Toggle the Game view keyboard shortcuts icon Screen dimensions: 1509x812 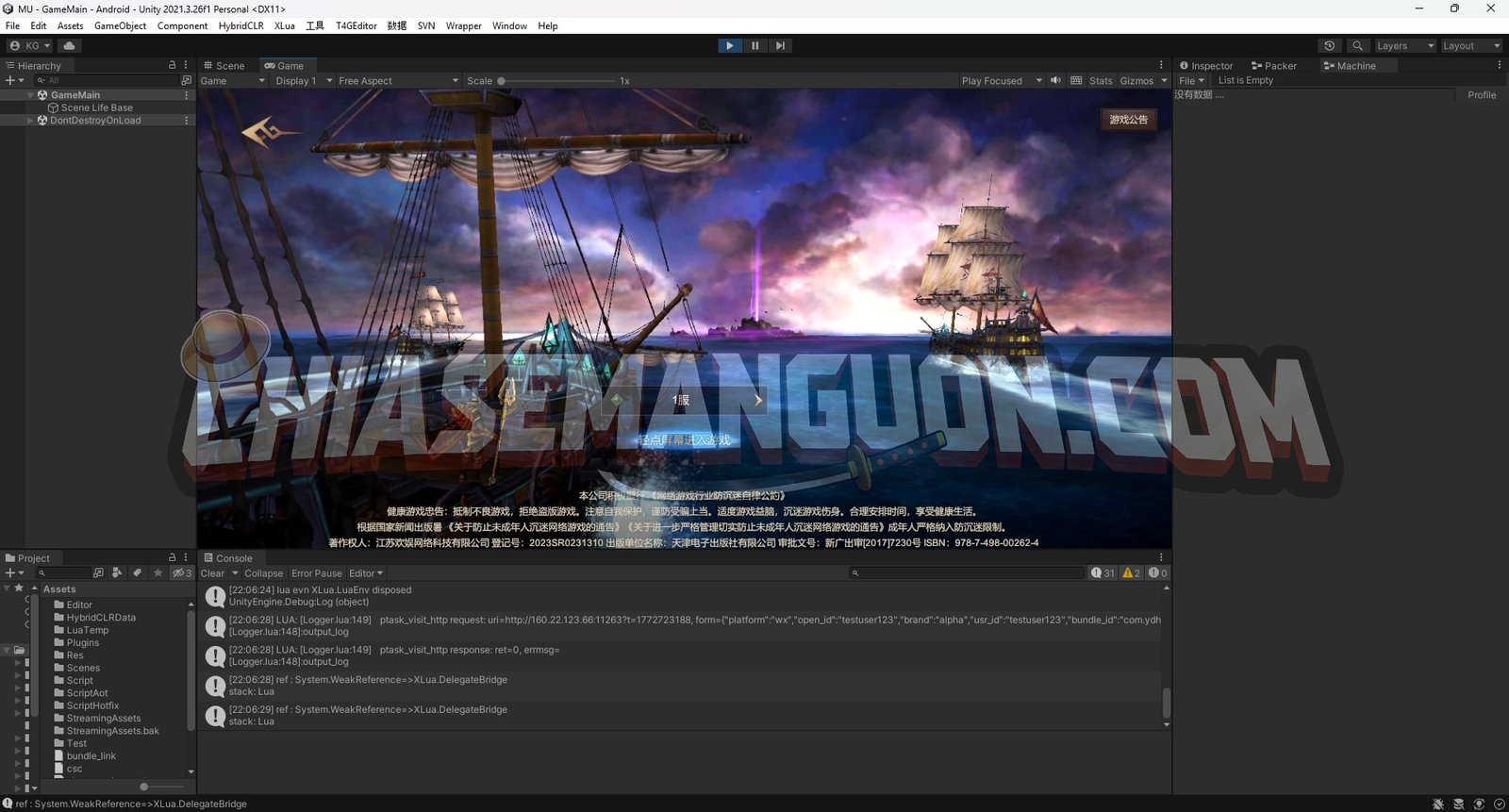coord(1076,80)
